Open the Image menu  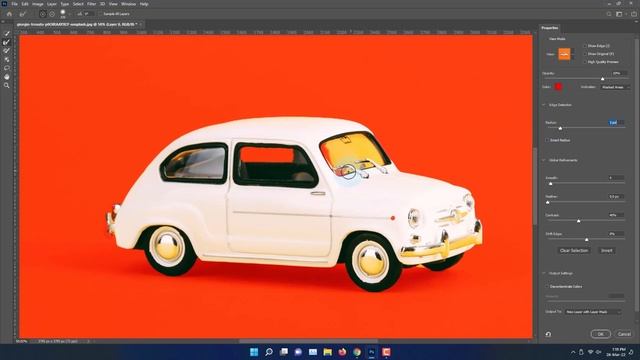click(x=38, y=4)
